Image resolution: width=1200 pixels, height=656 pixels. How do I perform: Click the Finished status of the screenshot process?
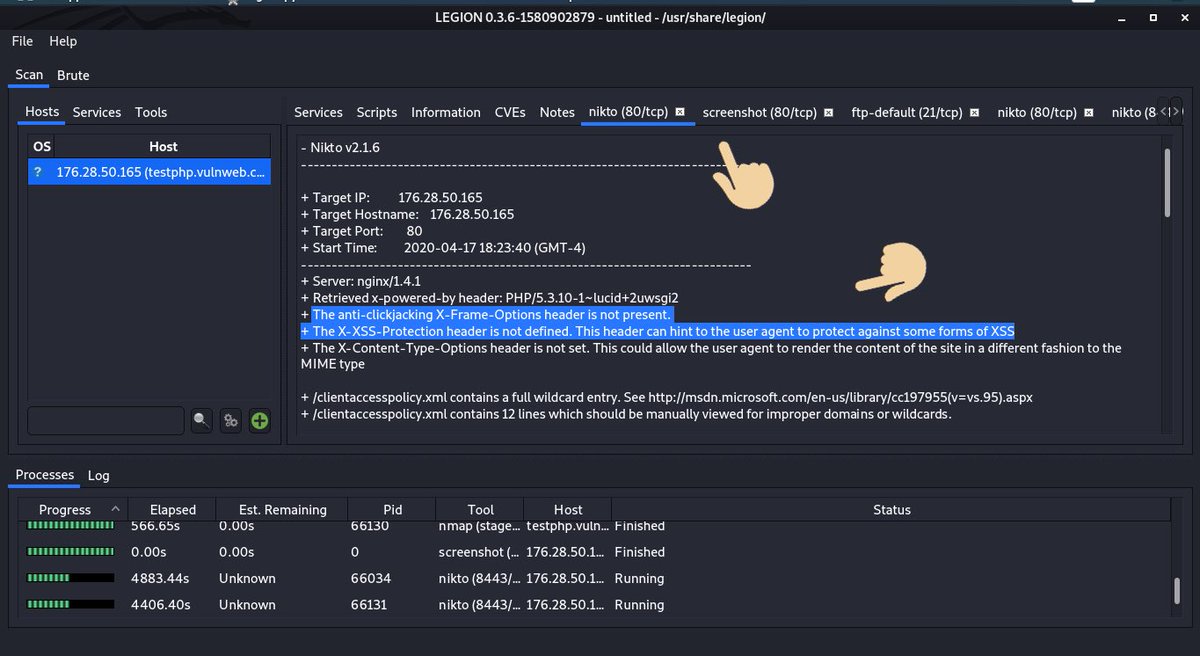639,552
